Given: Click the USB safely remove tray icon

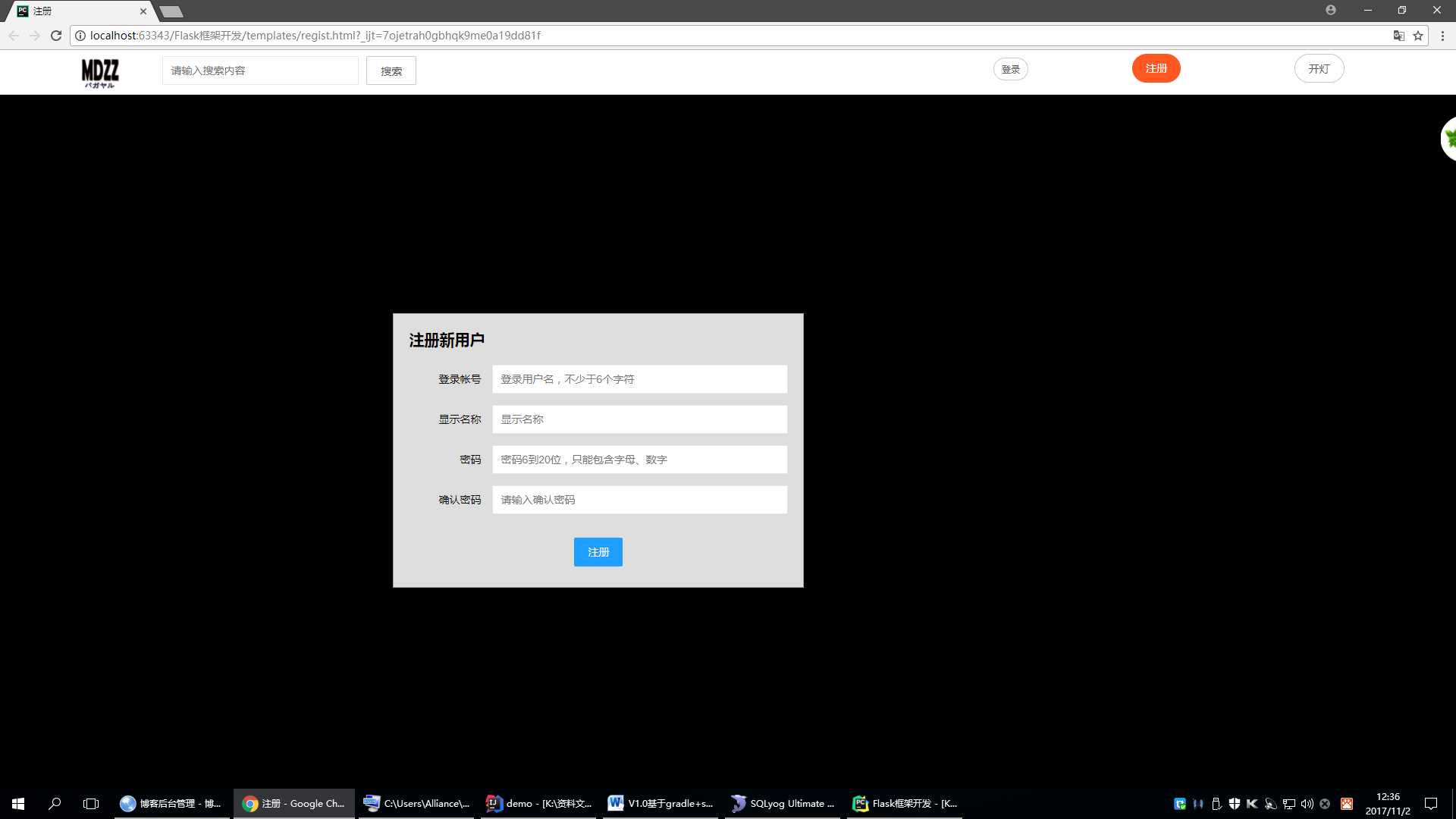Looking at the screenshot, I should click(x=1216, y=804).
